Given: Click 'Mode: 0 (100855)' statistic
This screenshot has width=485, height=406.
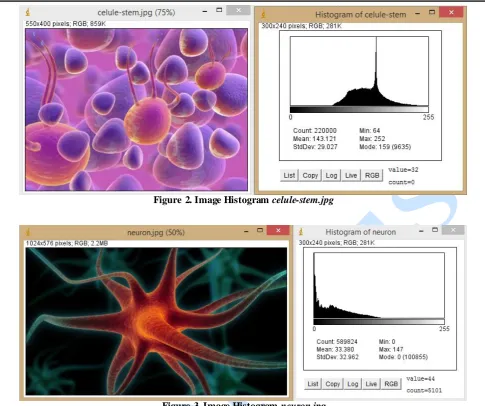Looking at the screenshot, I should [x=403, y=357].
